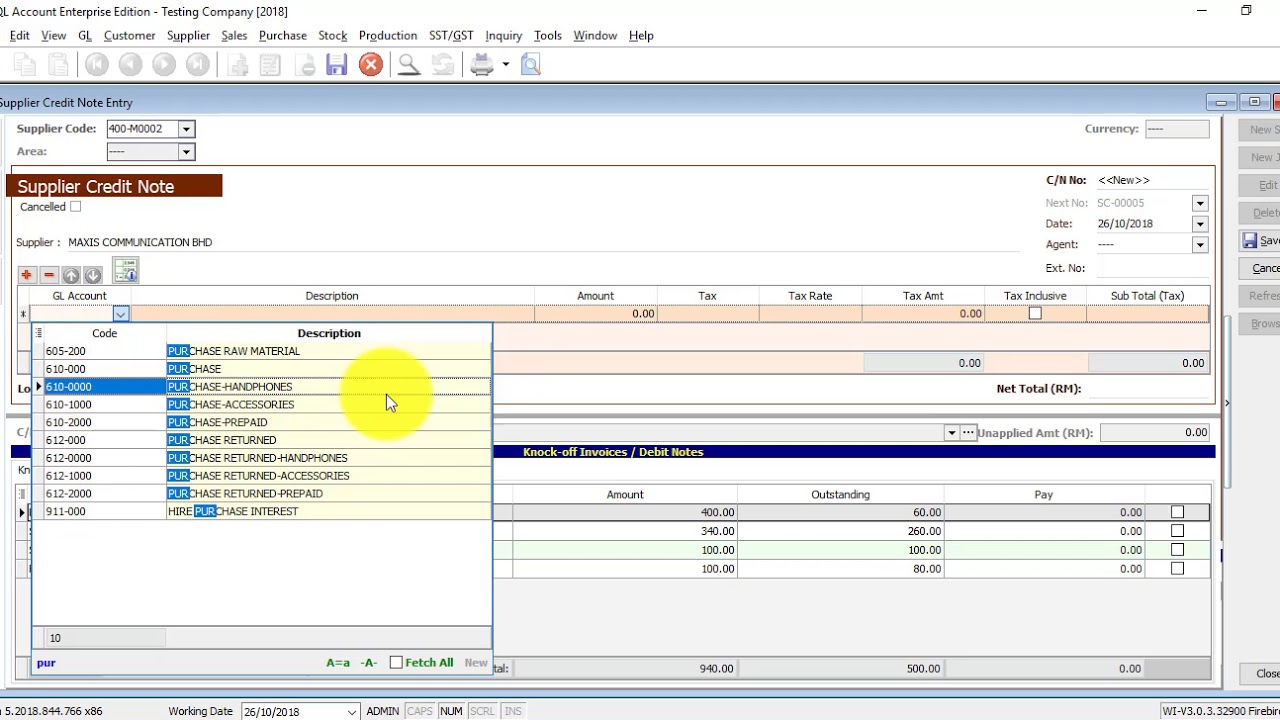This screenshot has height=720, width=1280.
Task: Open the Next No dropdown
Action: [1199, 203]
